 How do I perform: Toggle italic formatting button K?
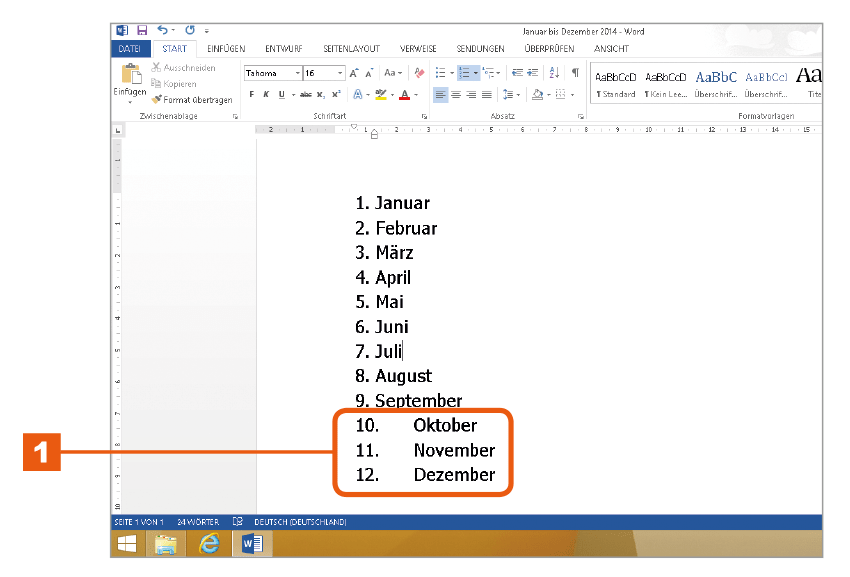[266, 94]
